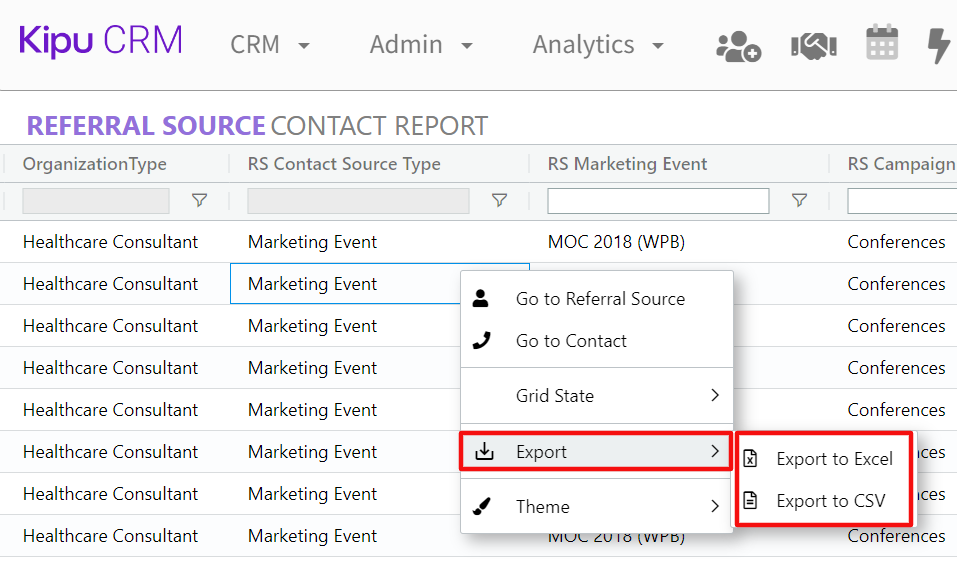Expand the Analytics dropdown menu
This screenshot has width=957, height=568.
click(x=597, y=45)
